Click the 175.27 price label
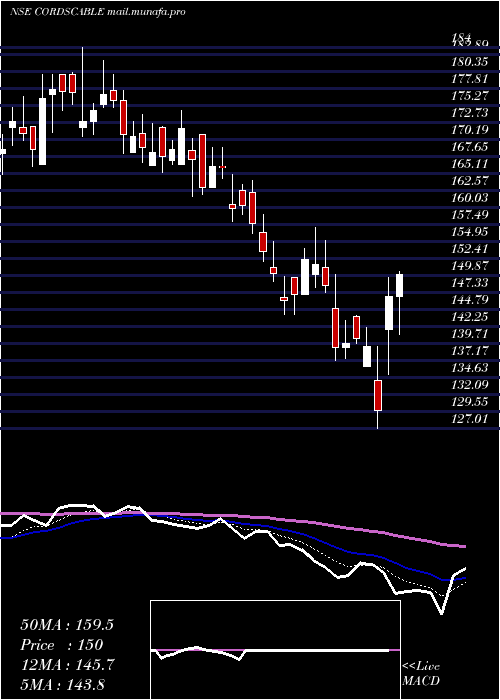 (470, 96)
